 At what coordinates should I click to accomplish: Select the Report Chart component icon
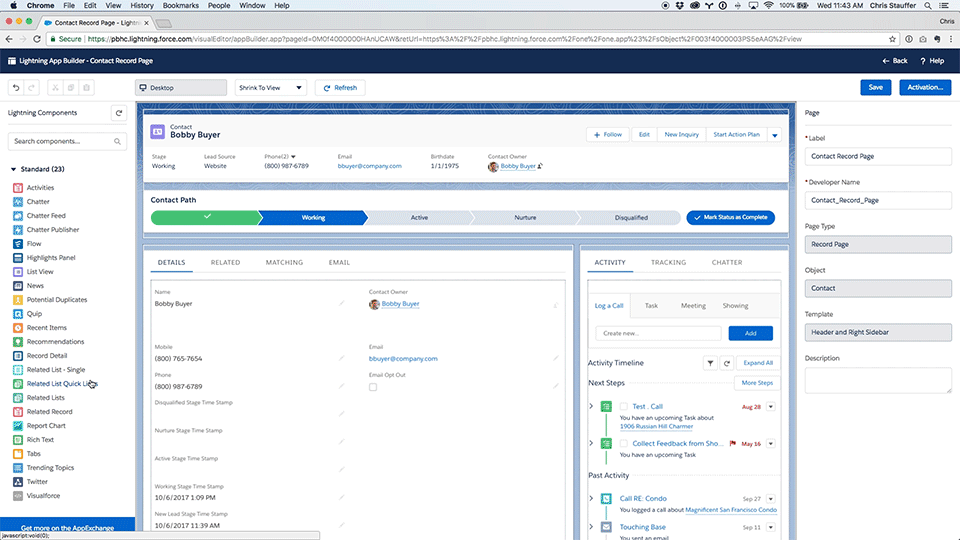click(18, 426)
